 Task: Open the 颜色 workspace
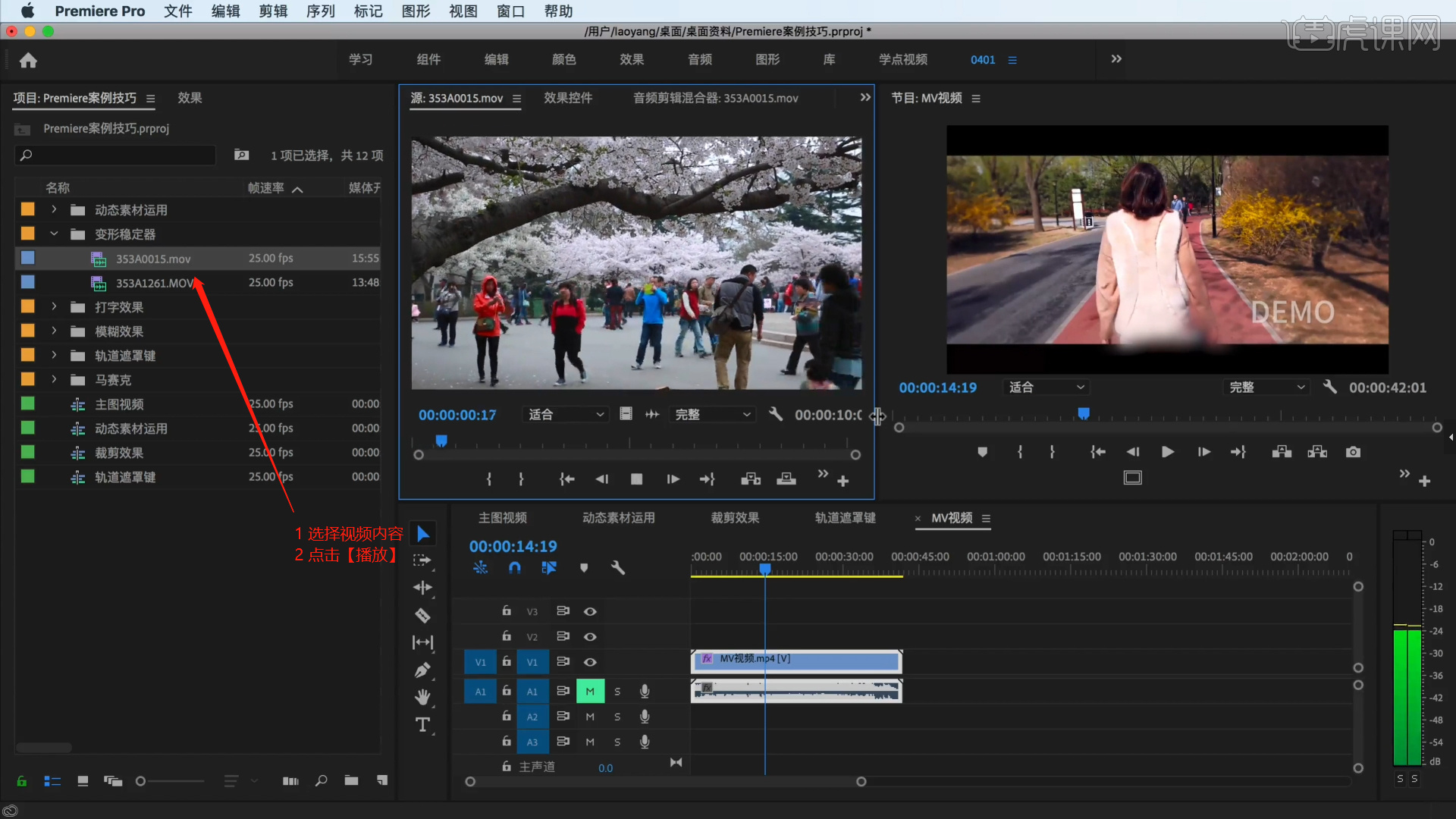click(563, 59)
